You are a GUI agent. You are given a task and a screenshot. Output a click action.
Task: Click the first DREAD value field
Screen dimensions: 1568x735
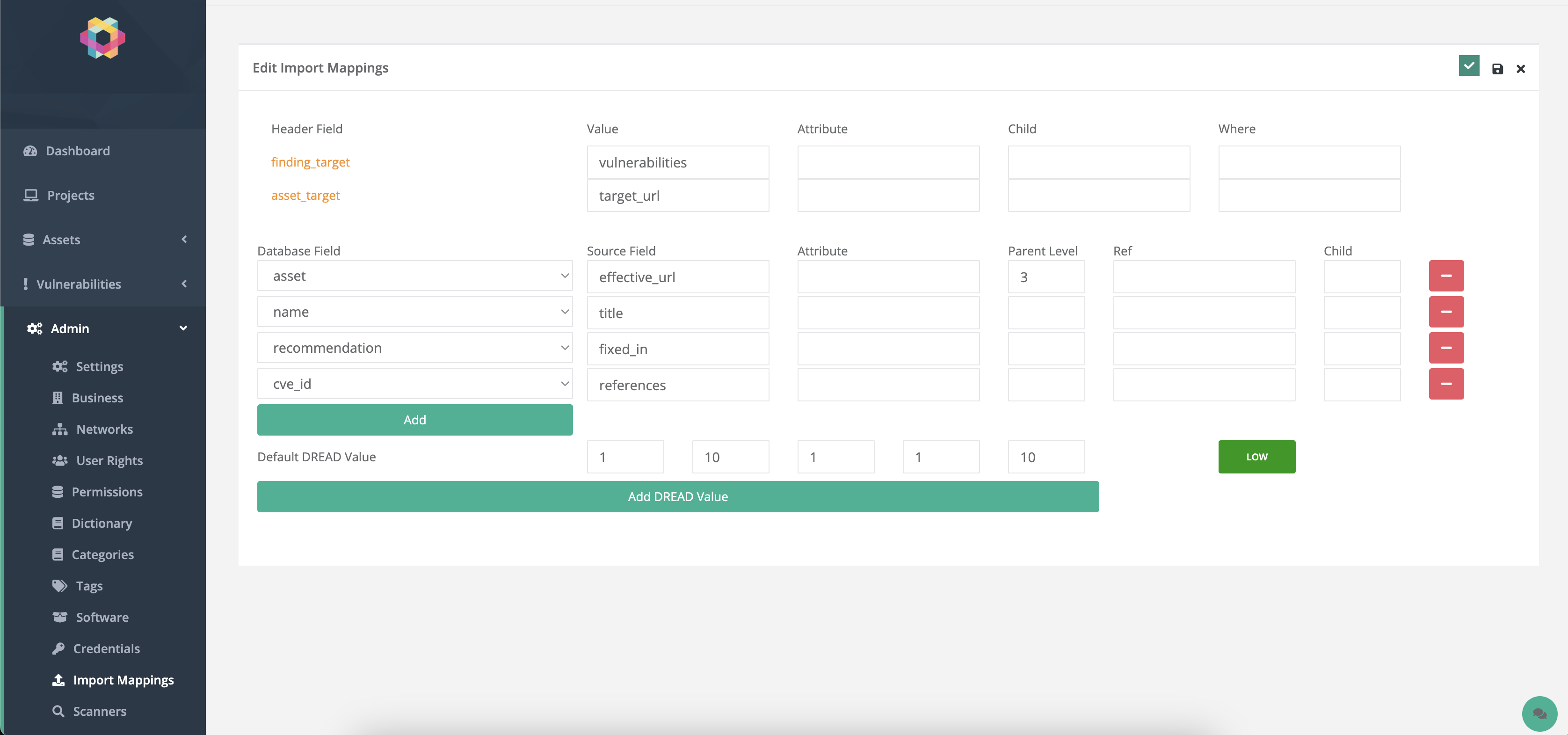click(x=625, y=457)
